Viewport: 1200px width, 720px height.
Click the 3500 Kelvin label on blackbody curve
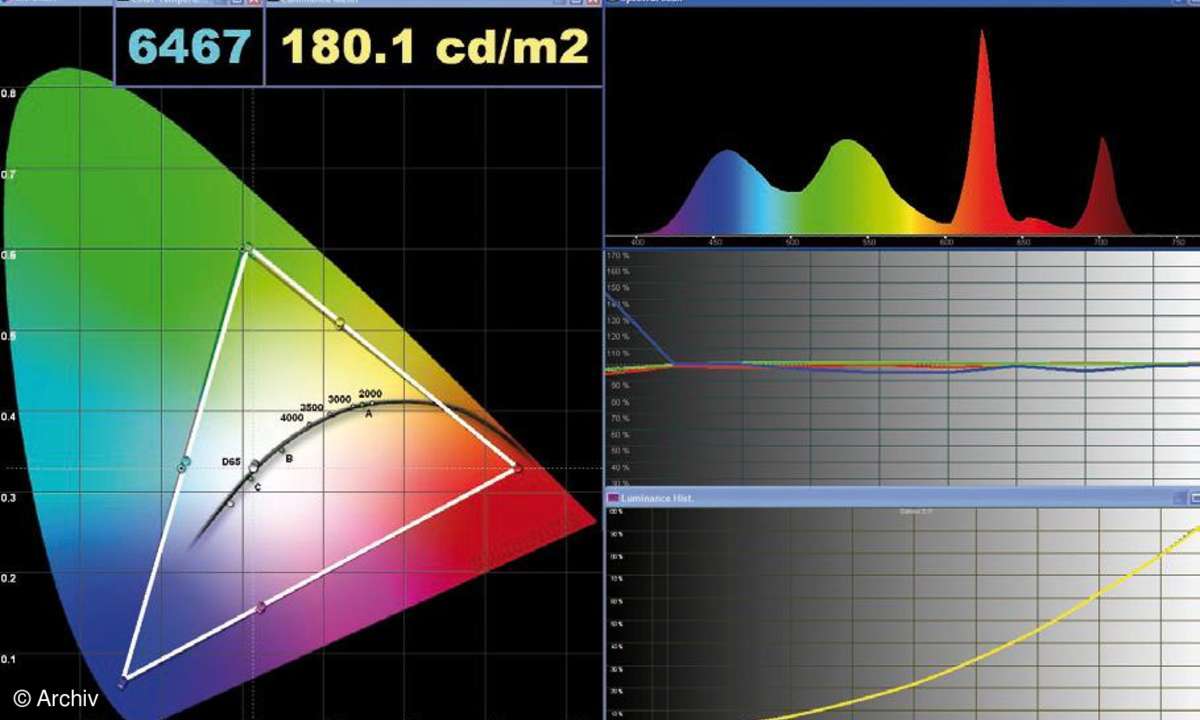pos(311,408)
